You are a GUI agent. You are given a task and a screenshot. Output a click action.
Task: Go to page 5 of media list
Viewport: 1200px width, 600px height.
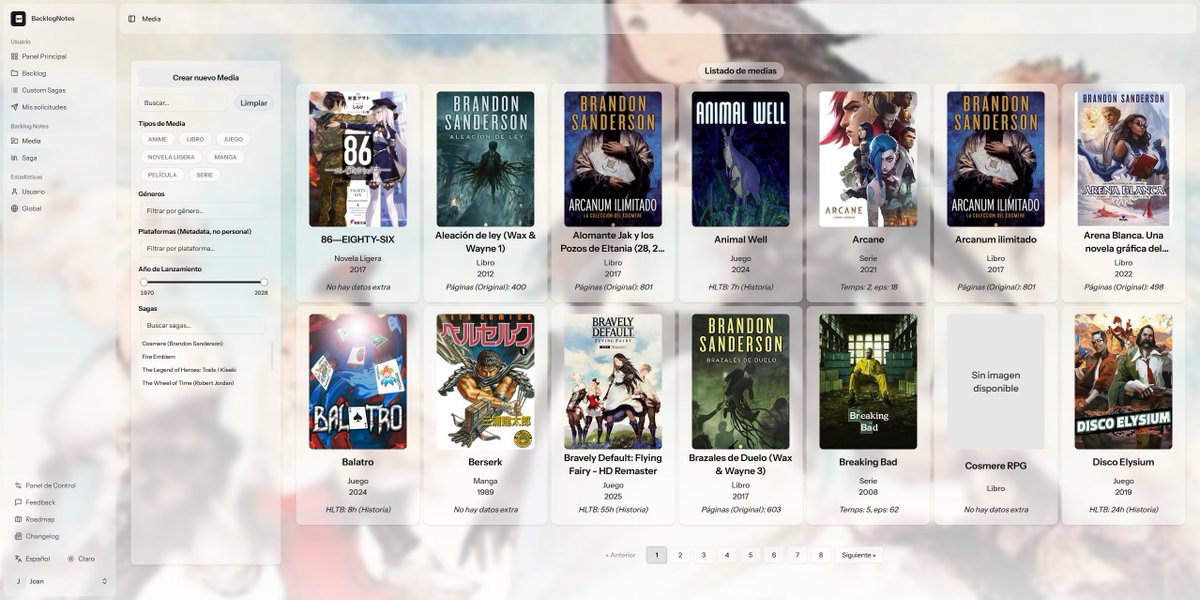click(x=750, y=555)
